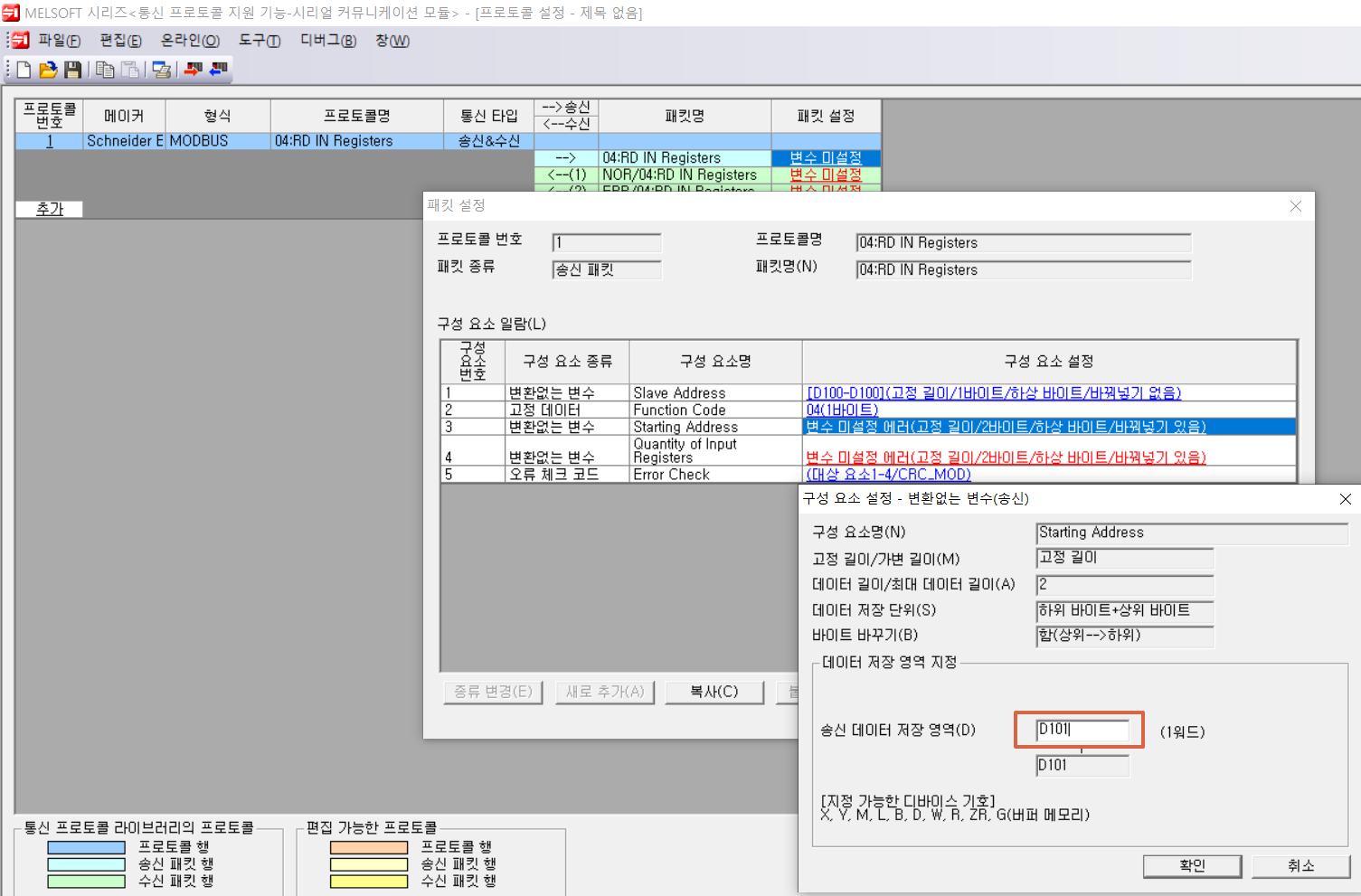Click the paste toolbar icon

point(130,70)
